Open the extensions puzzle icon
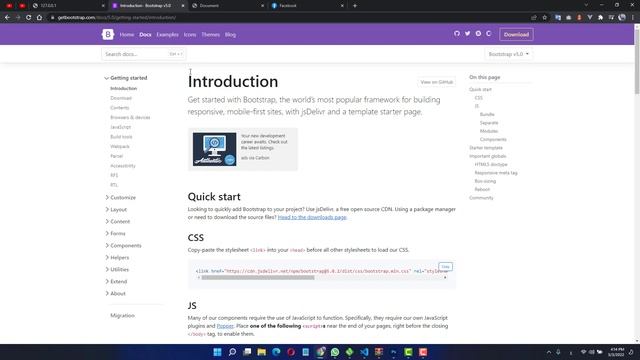This screenshot has height=360, width=640. 600,18
